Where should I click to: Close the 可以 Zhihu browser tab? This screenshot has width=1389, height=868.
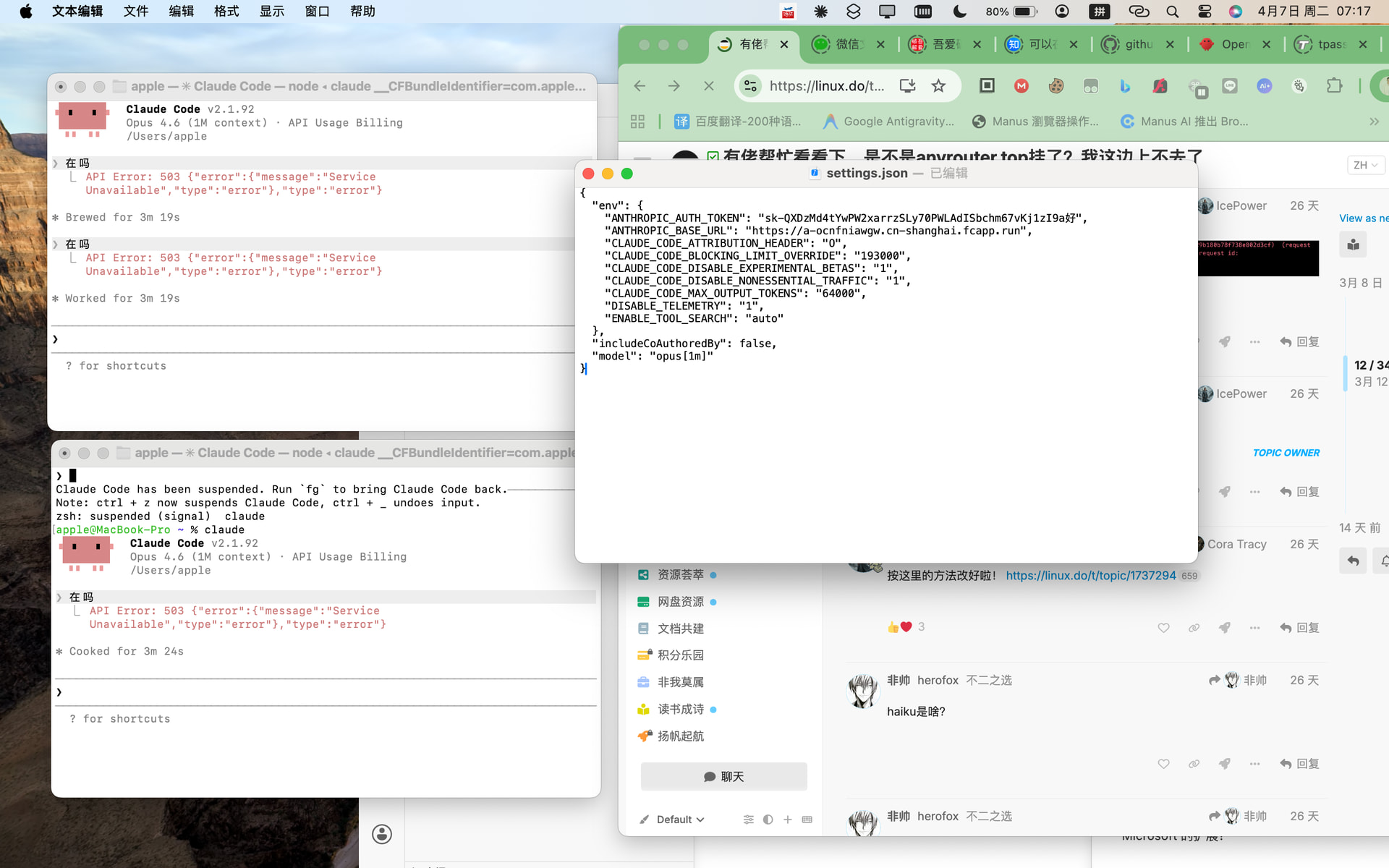(1074, 44)
